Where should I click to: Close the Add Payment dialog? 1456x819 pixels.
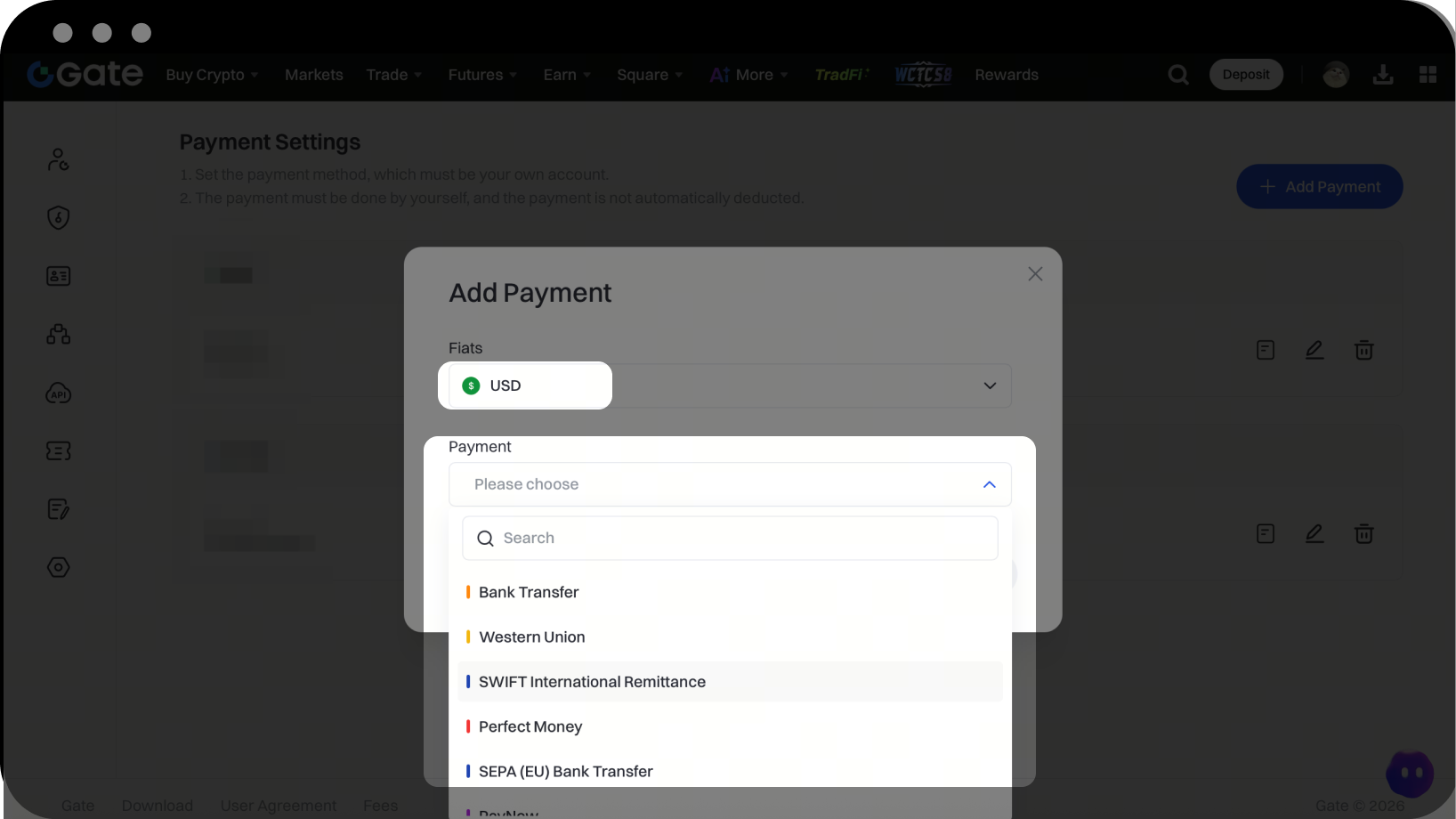[1035, 274]
